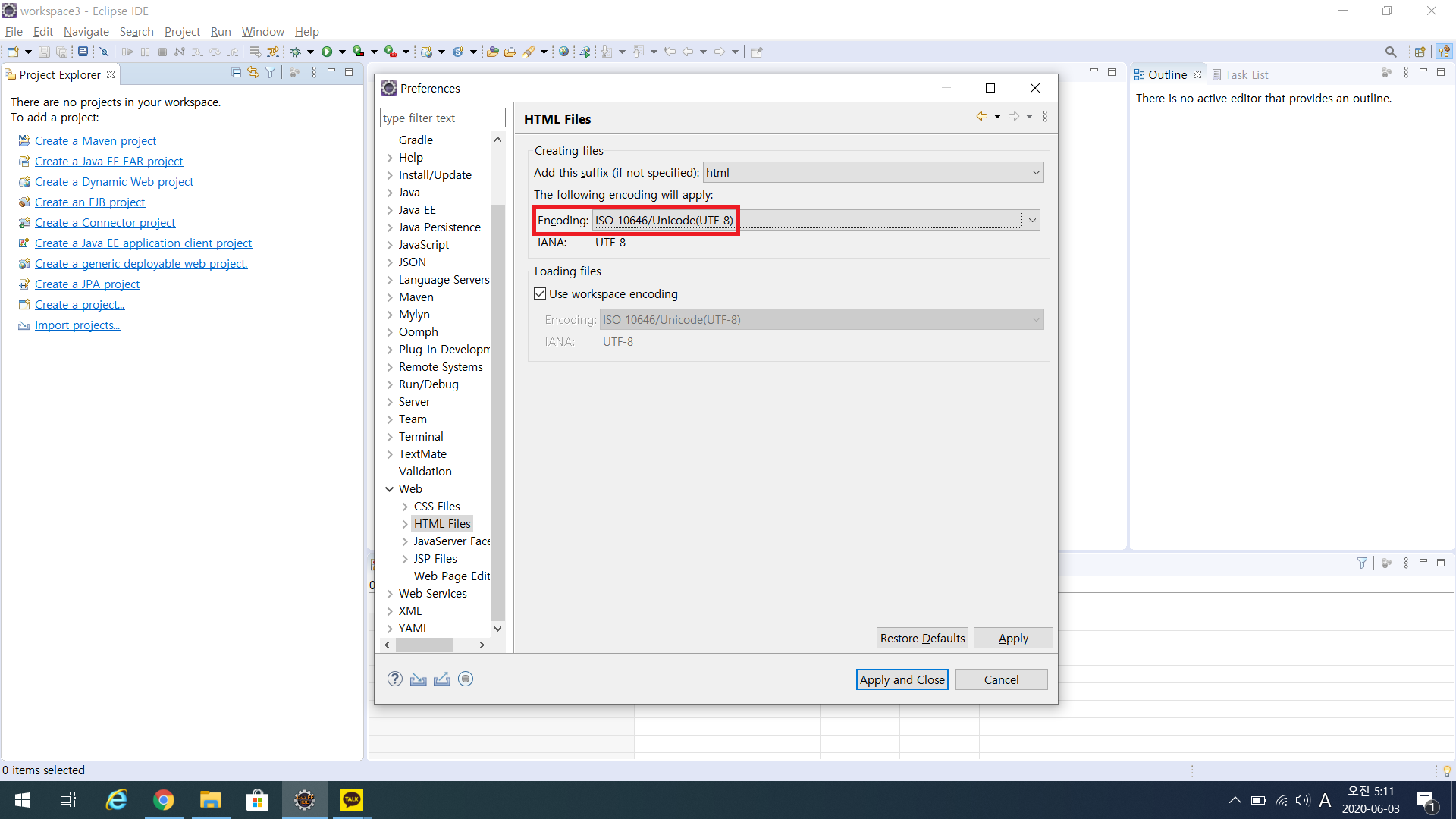Click the New wizard icon in toolbar

[13, 52]
